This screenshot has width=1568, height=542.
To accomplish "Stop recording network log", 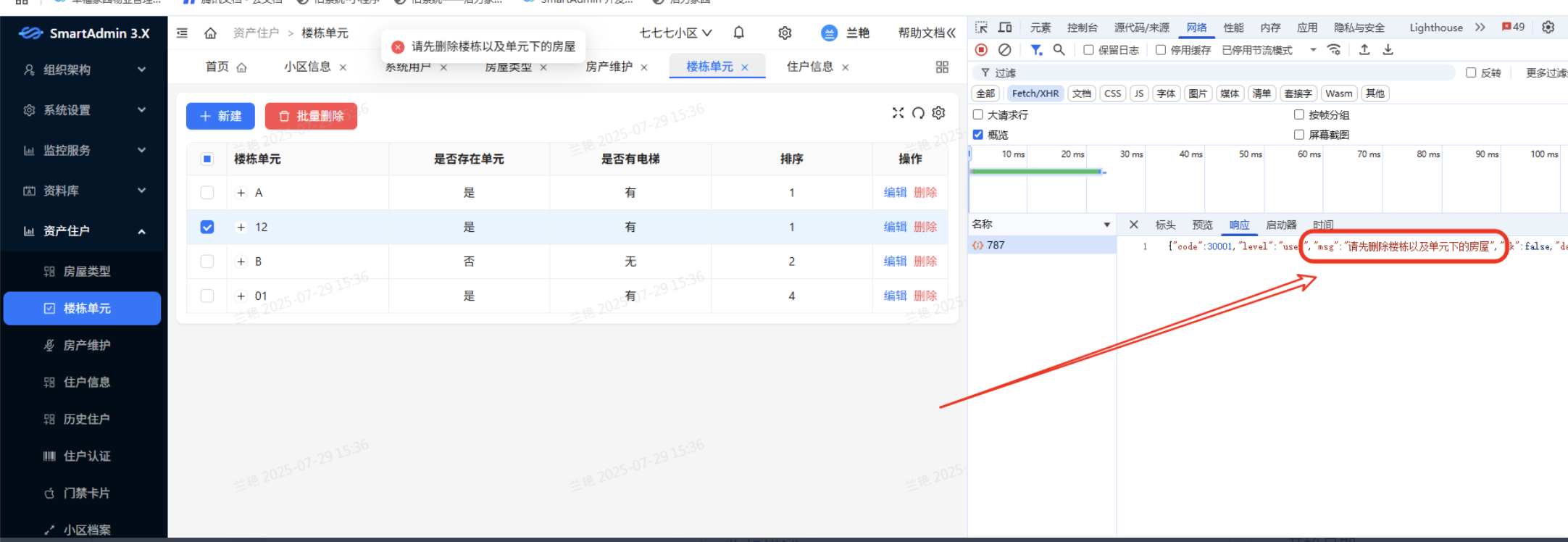I will 981,49.
